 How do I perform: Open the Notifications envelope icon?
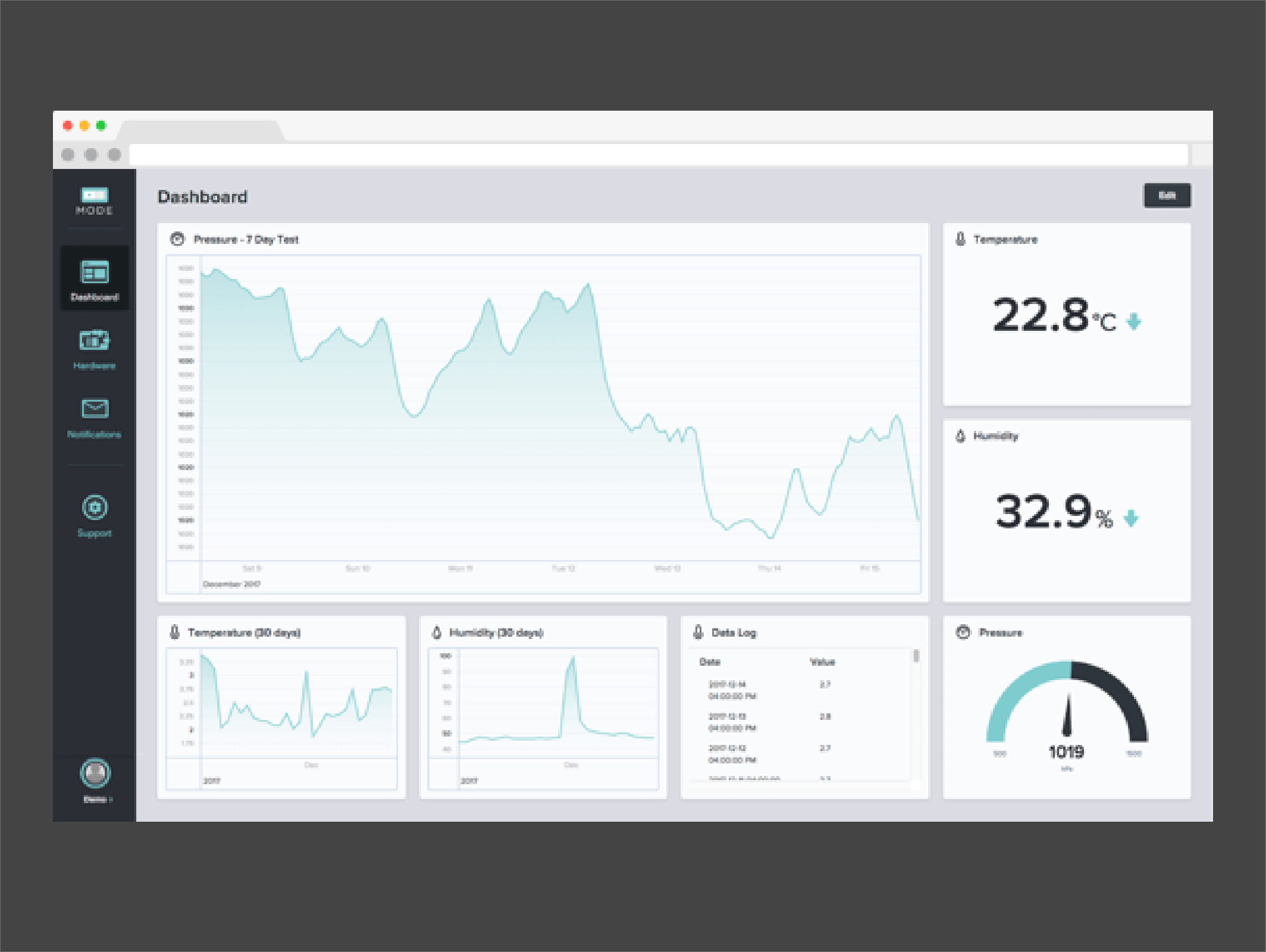(x=95, y=409)
